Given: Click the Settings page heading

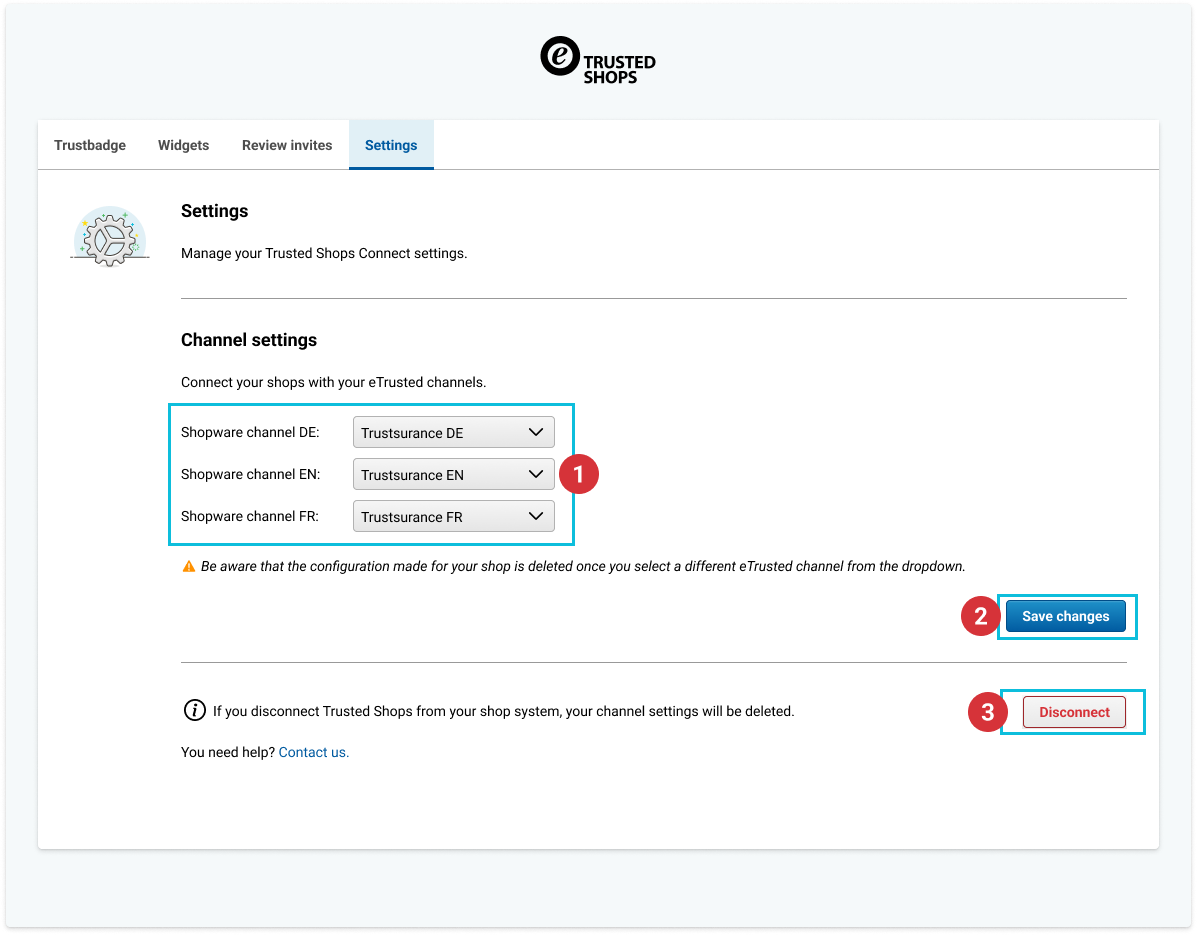Looking at the screenshot, I should coord(215,211).
